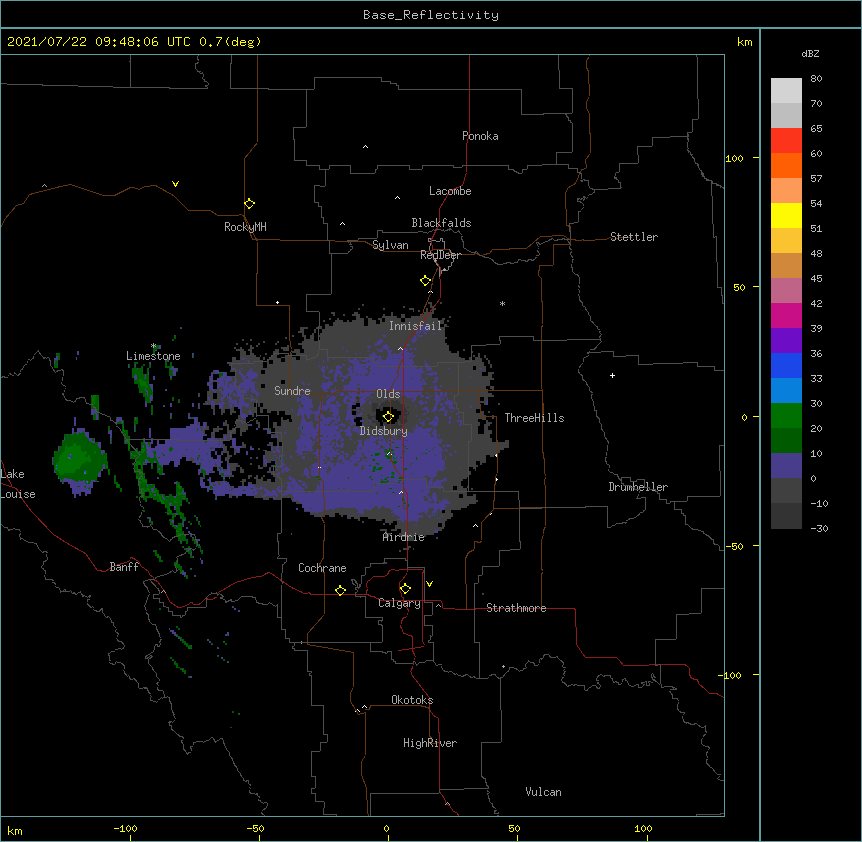Click the yellow diamond marker above Calgary label

tap(405, 589)
